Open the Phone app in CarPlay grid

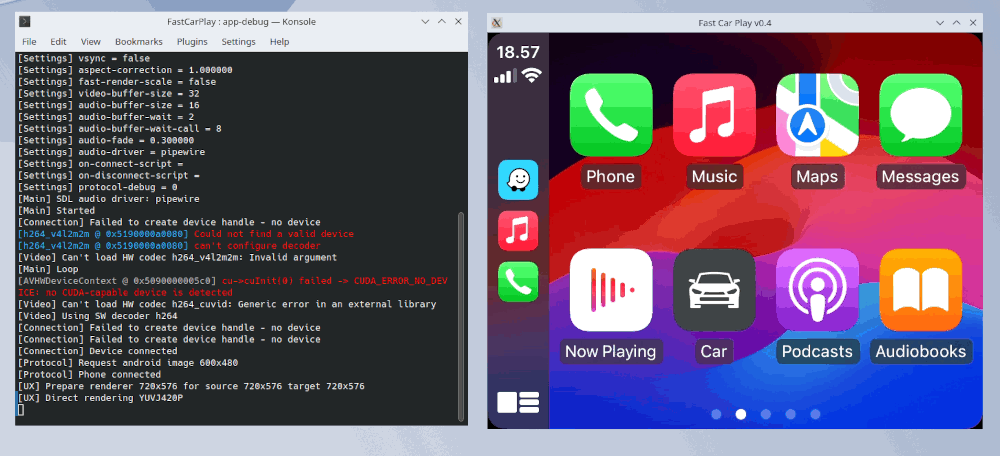(x=611, y=115)
